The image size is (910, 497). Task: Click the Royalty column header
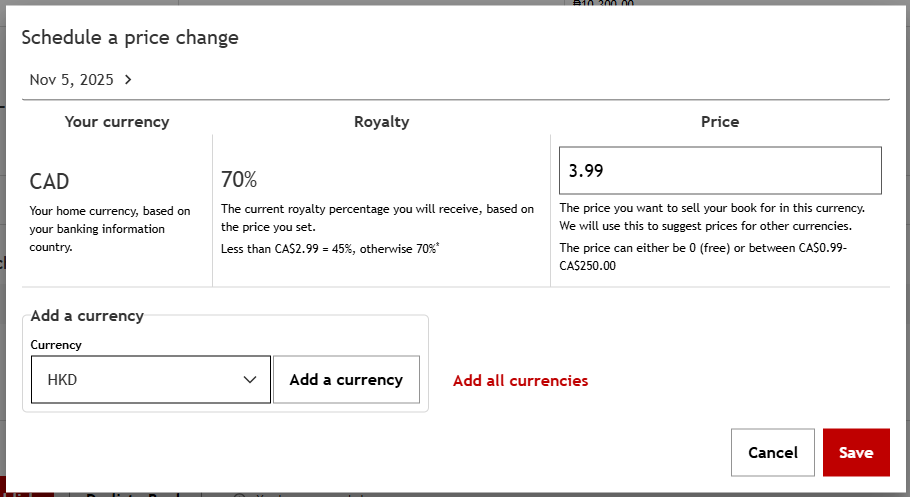coord(381,122)
